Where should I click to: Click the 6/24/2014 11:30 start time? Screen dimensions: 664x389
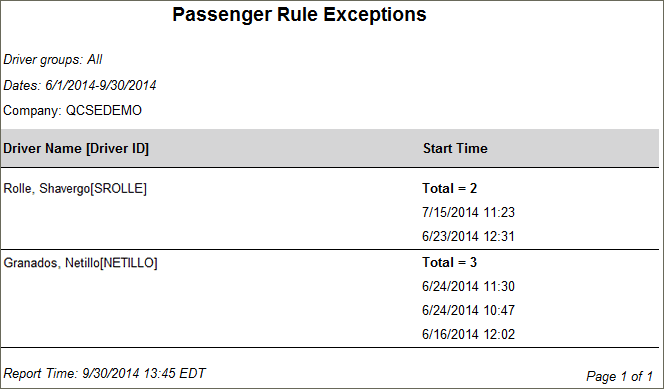(468, 287)
